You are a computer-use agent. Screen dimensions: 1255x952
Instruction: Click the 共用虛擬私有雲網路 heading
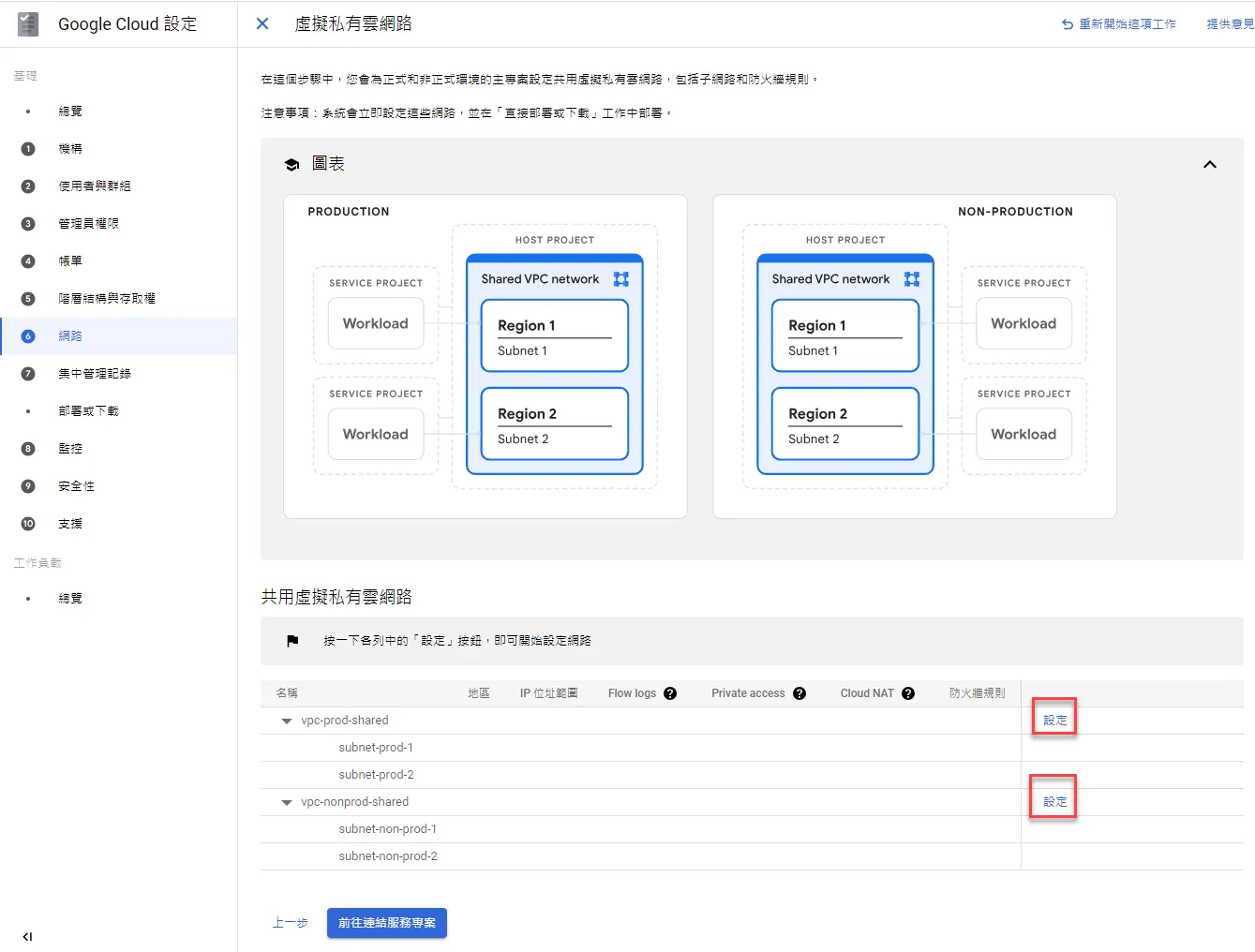tap(336, 597)
